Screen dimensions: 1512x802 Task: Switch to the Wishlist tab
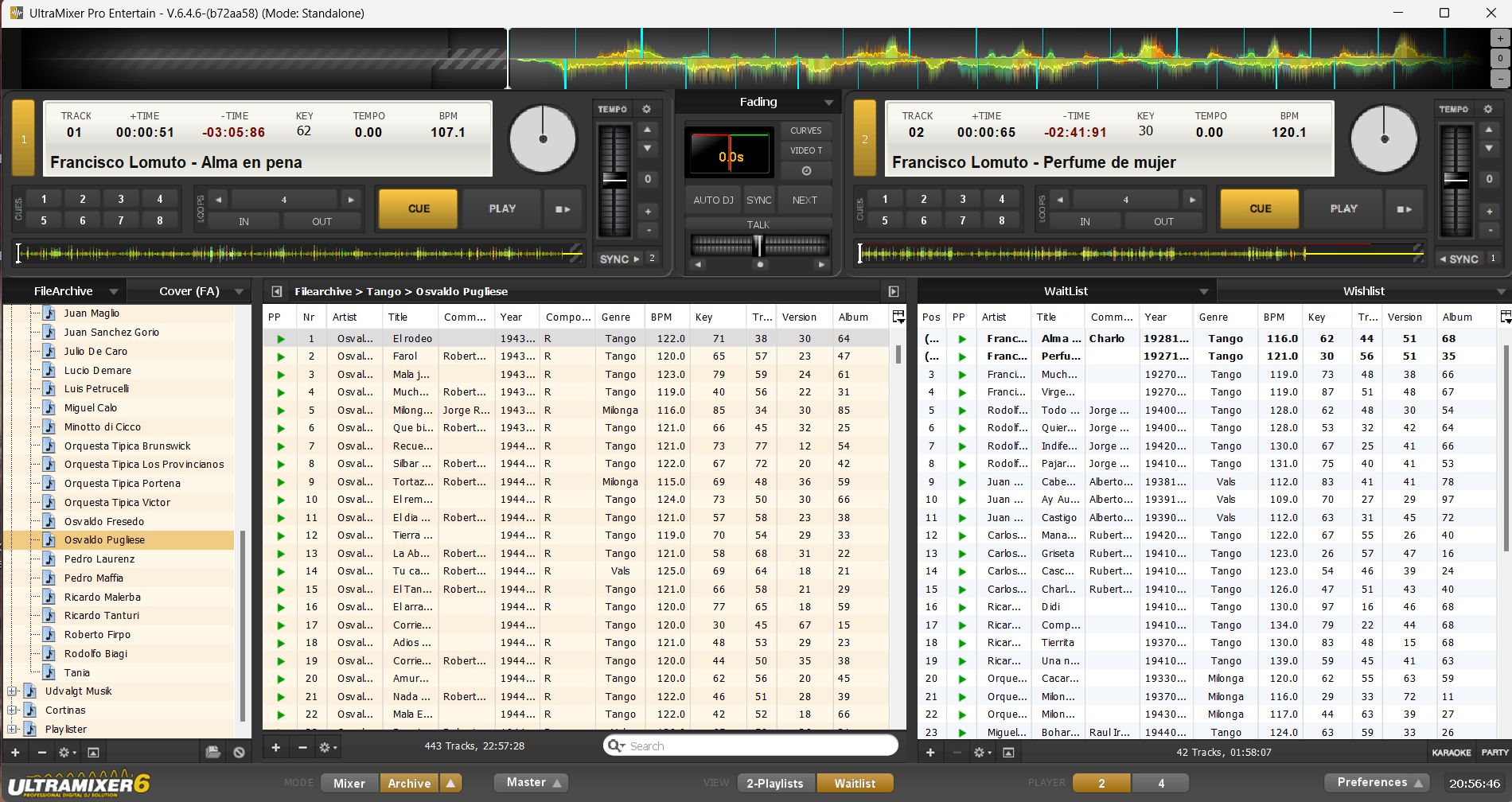click(x=1363, y=291)
